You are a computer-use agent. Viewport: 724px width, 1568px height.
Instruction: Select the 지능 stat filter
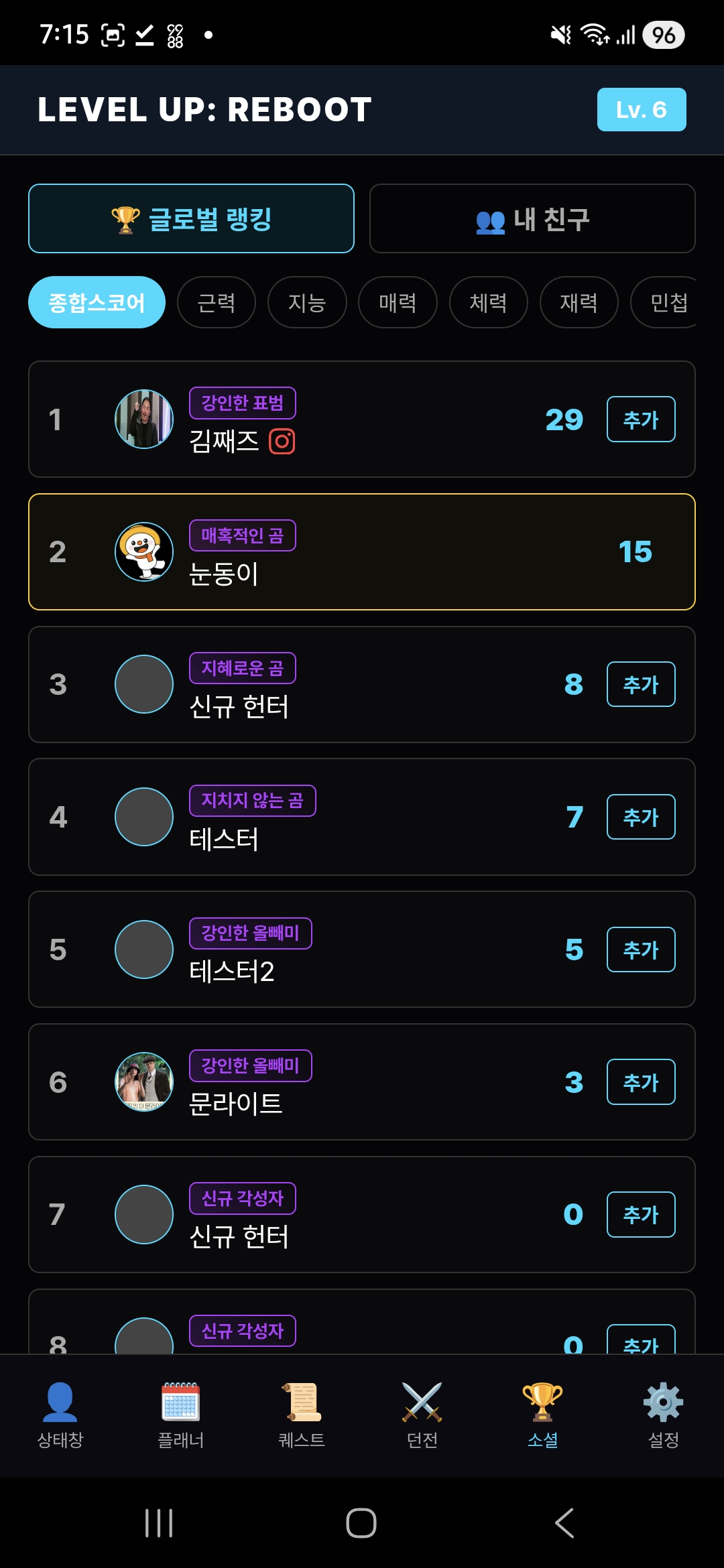(x=307, y=302)
